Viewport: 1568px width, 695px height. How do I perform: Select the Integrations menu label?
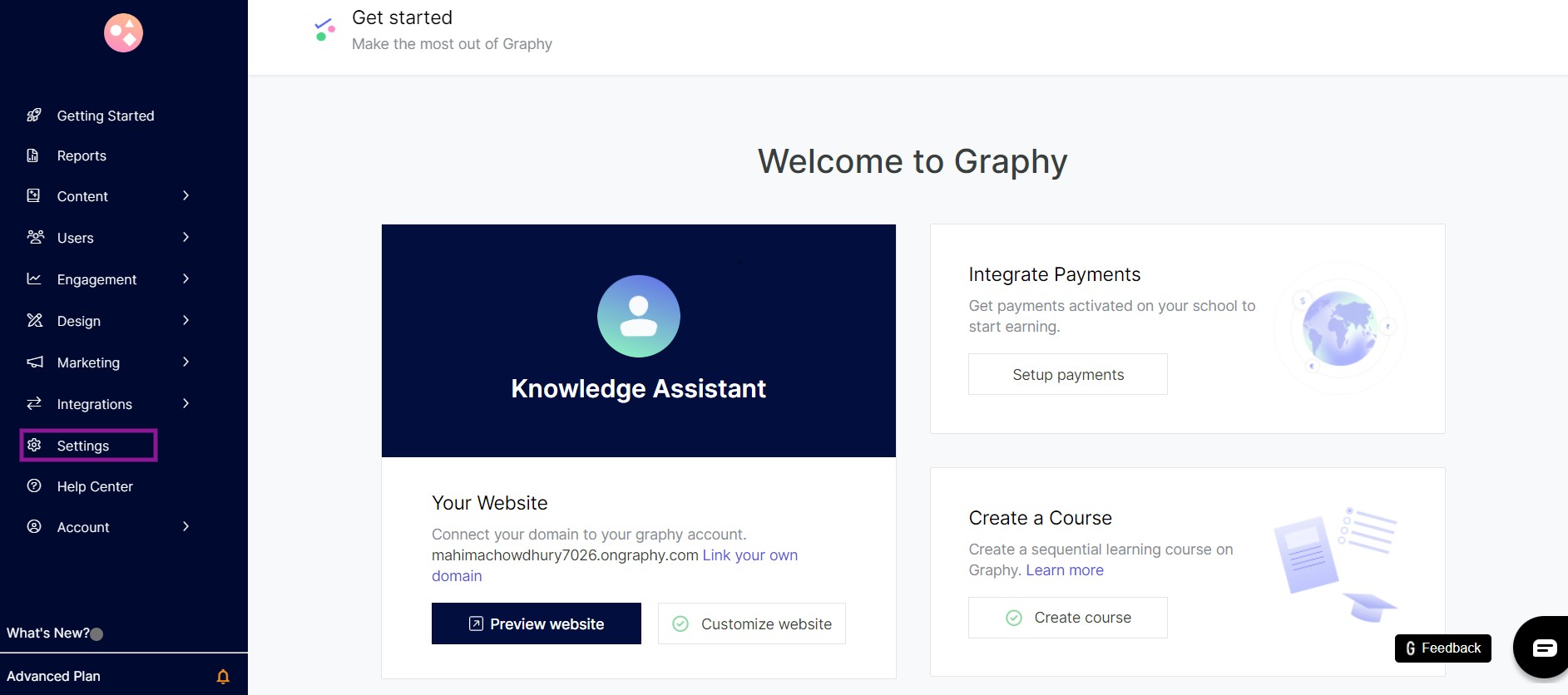[x=95, y=404]
